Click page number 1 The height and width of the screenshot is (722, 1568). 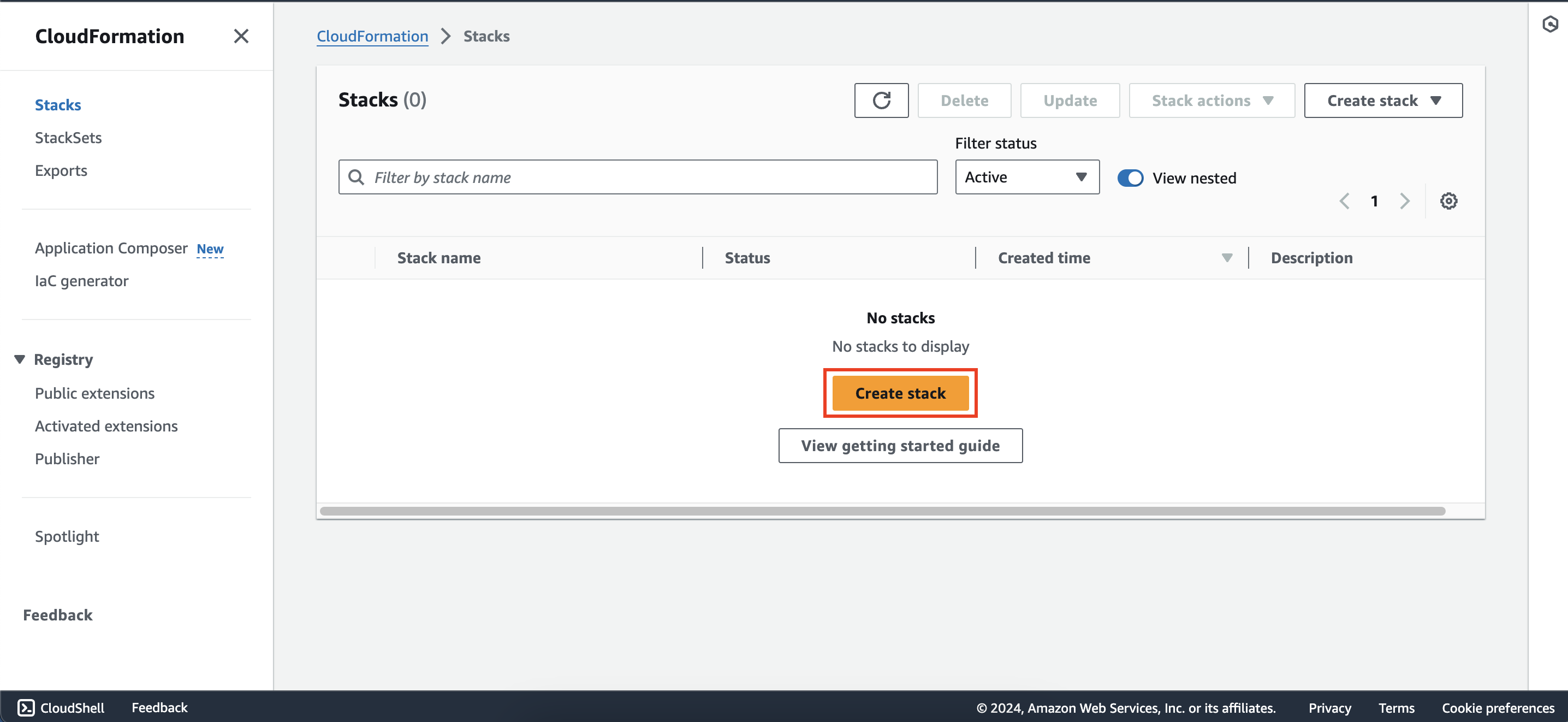point(1374,201)
